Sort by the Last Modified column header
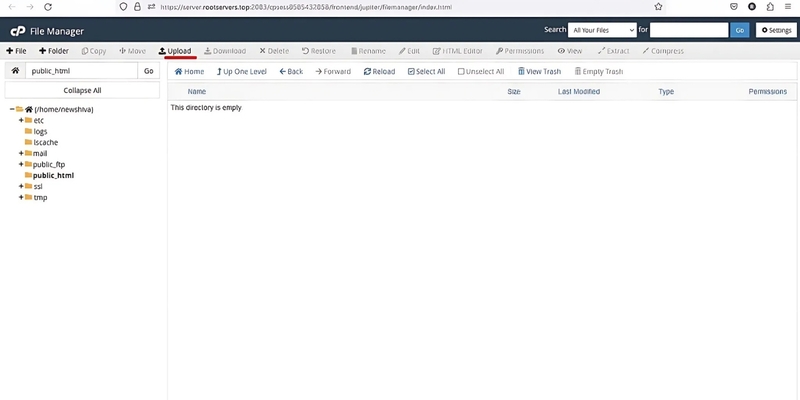800x400 pixels. (578, 91)
